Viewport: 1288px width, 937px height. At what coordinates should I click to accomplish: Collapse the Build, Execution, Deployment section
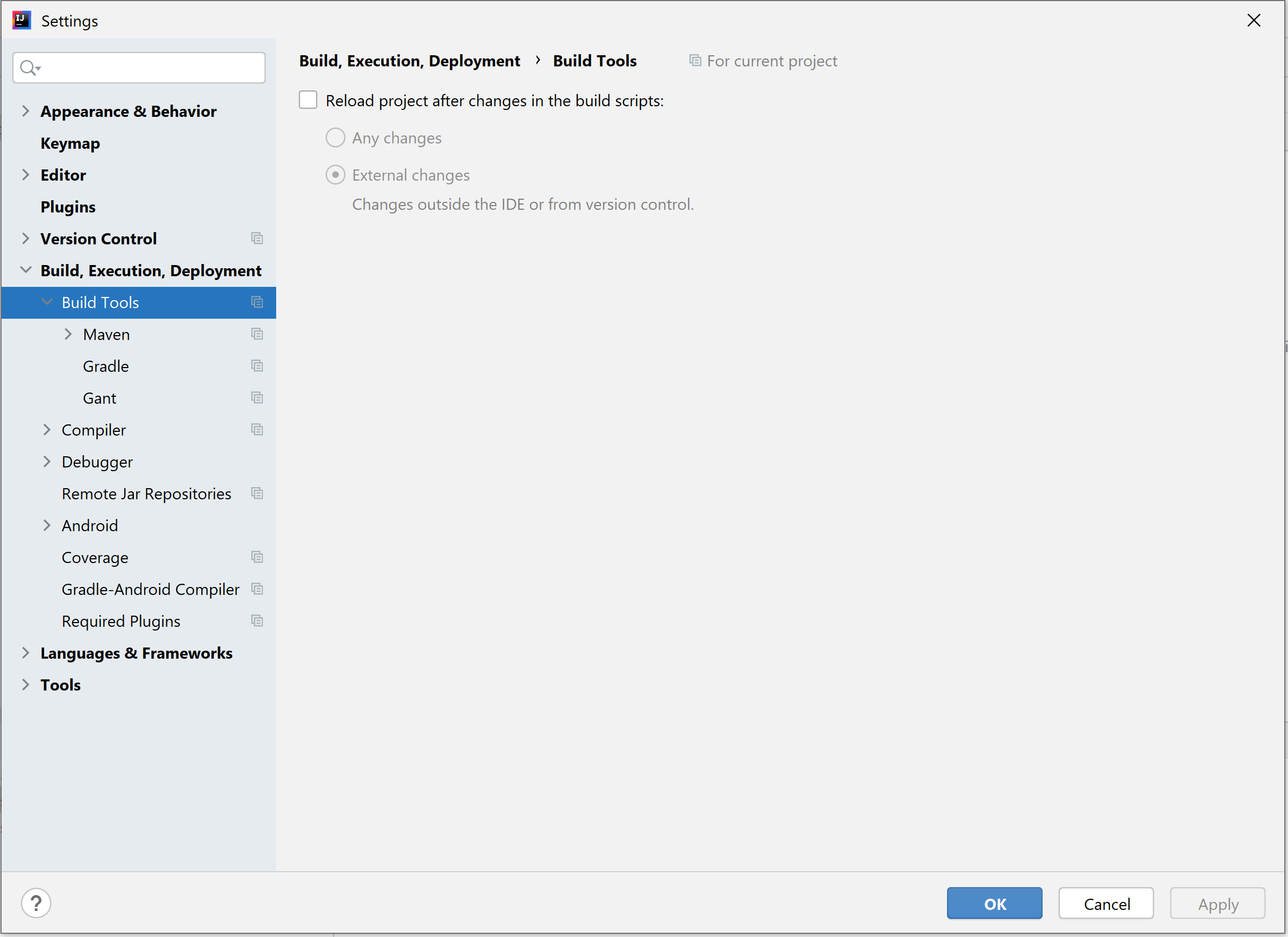[x=25, y=270]
